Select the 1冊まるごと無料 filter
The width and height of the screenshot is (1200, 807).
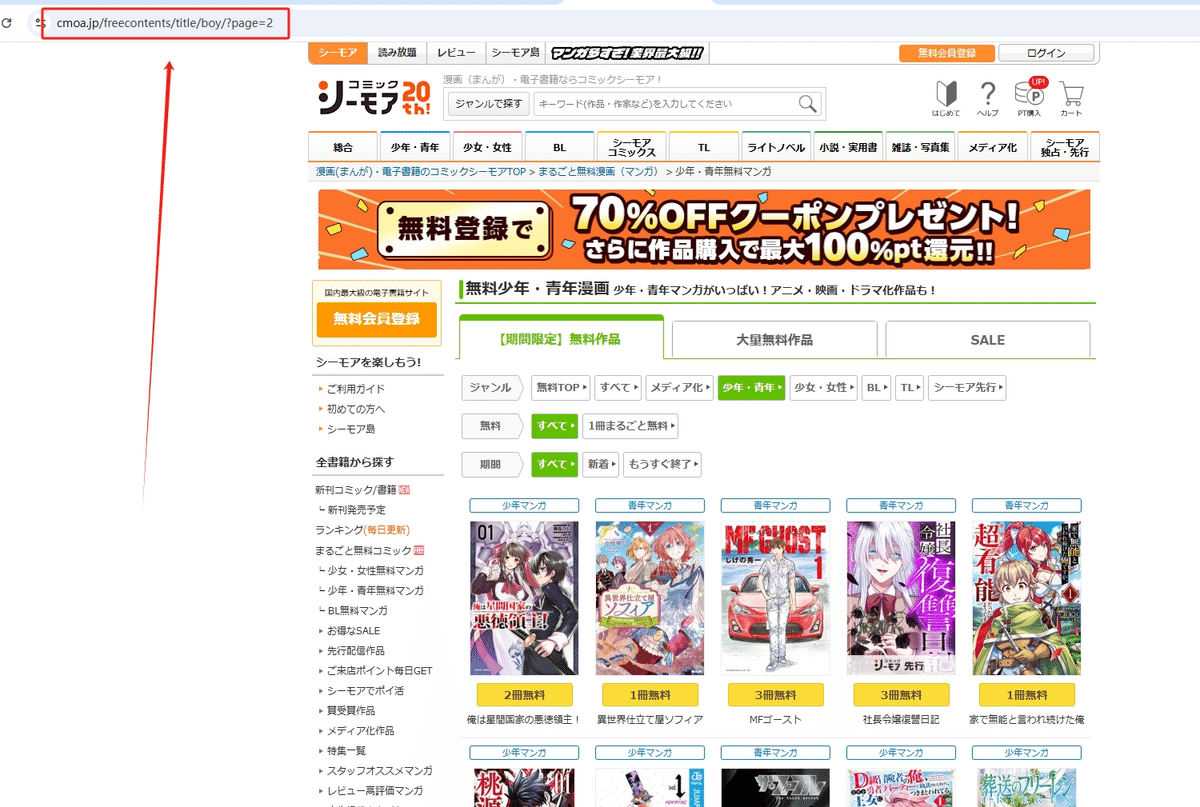tap(630, 426)
